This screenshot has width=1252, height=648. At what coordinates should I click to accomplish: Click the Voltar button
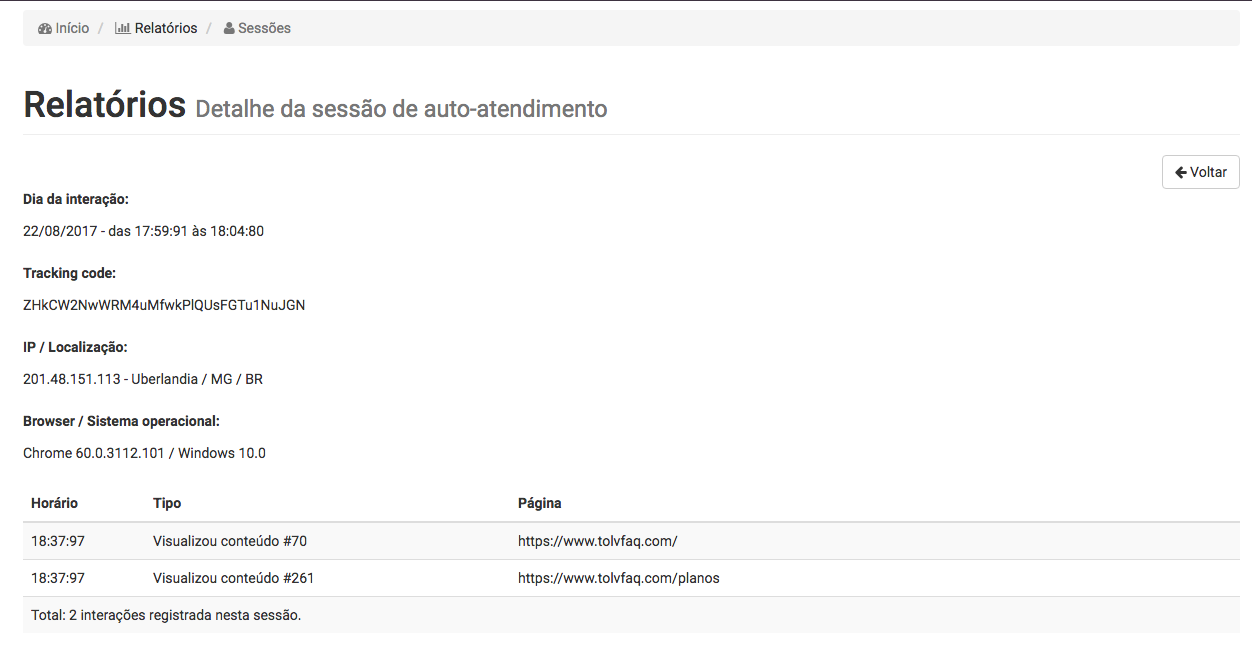point(1200,172)
